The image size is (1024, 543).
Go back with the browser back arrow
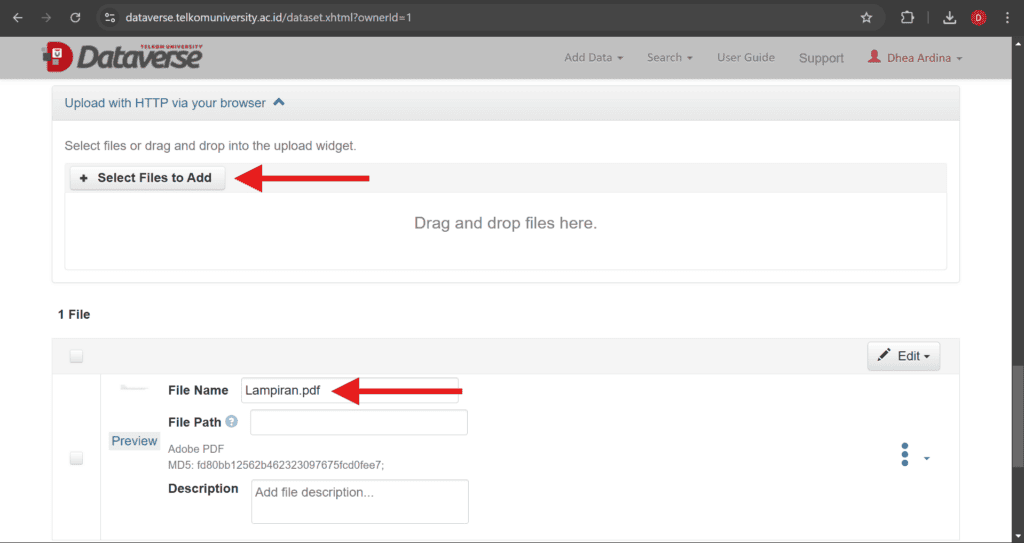click(x=18, y=18)
